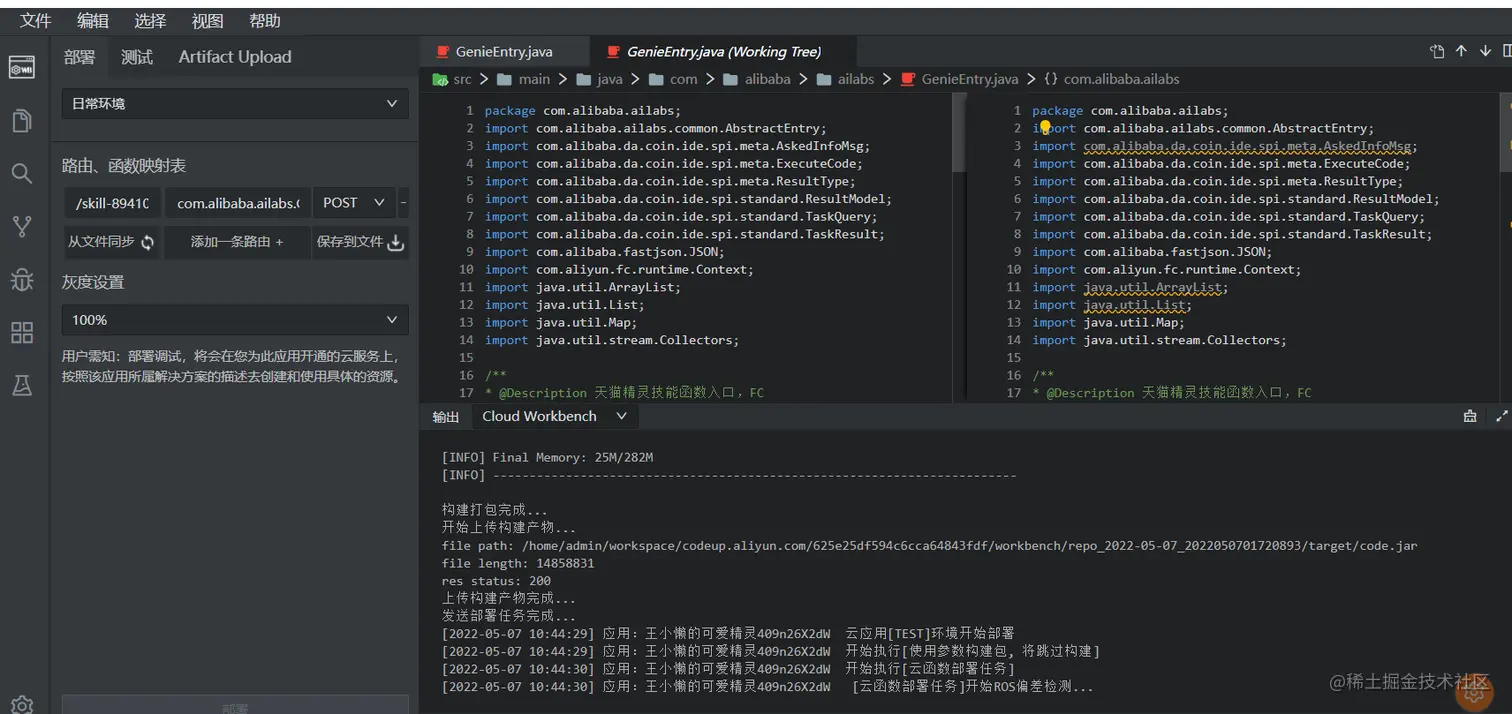The height and width of the screenshot is (714, 1512).
Task: Open the 编辑 menu
Action: tap(93, 21)
